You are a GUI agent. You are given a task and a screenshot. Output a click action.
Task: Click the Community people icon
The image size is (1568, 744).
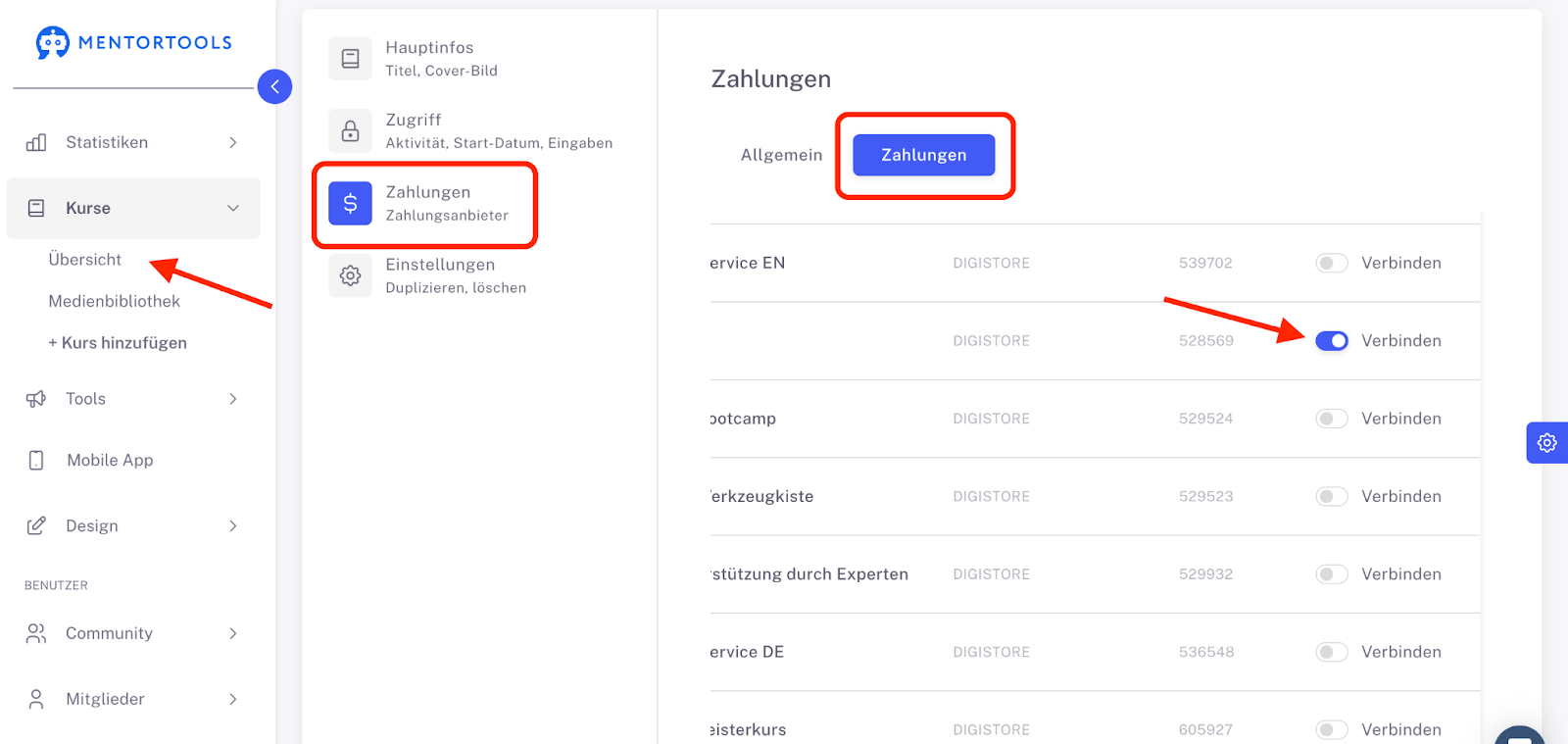pos(36,634)
